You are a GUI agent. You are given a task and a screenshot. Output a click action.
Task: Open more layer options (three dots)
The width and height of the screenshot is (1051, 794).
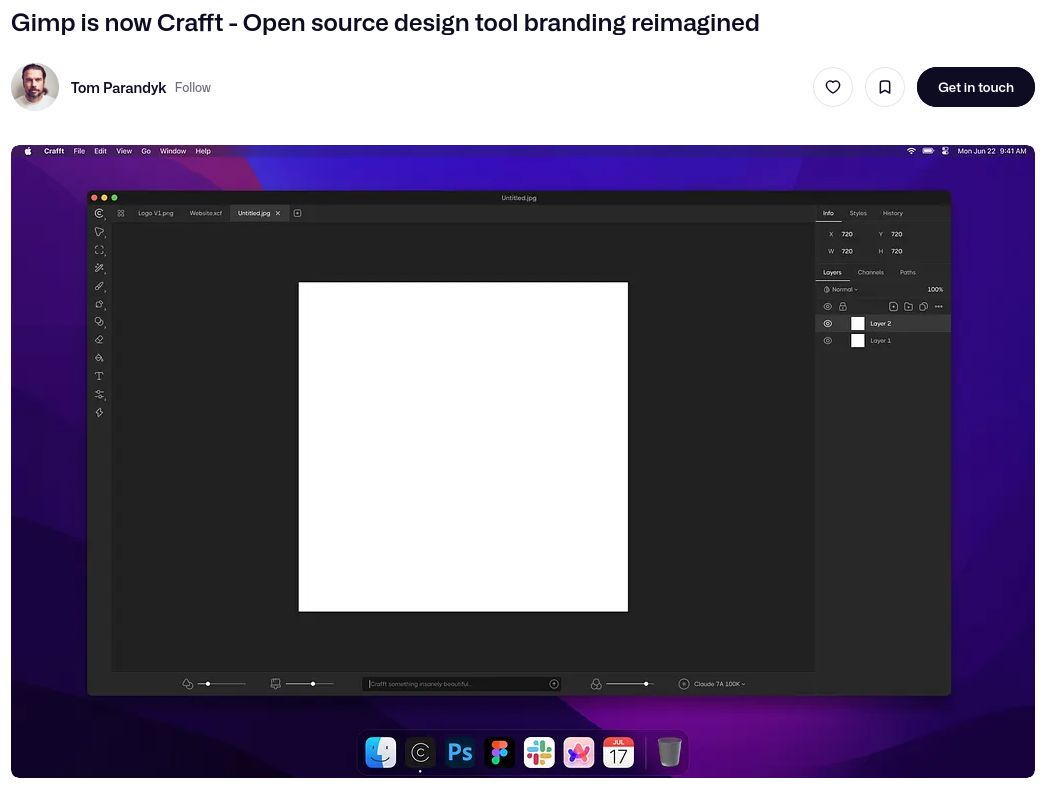pos(938,306)
